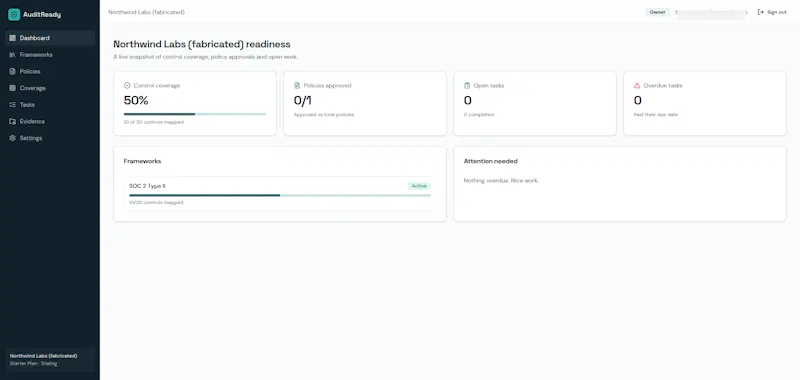Viewport: 800px width, 380px height.
Task: Click the Active status badge
Action: 419,186
